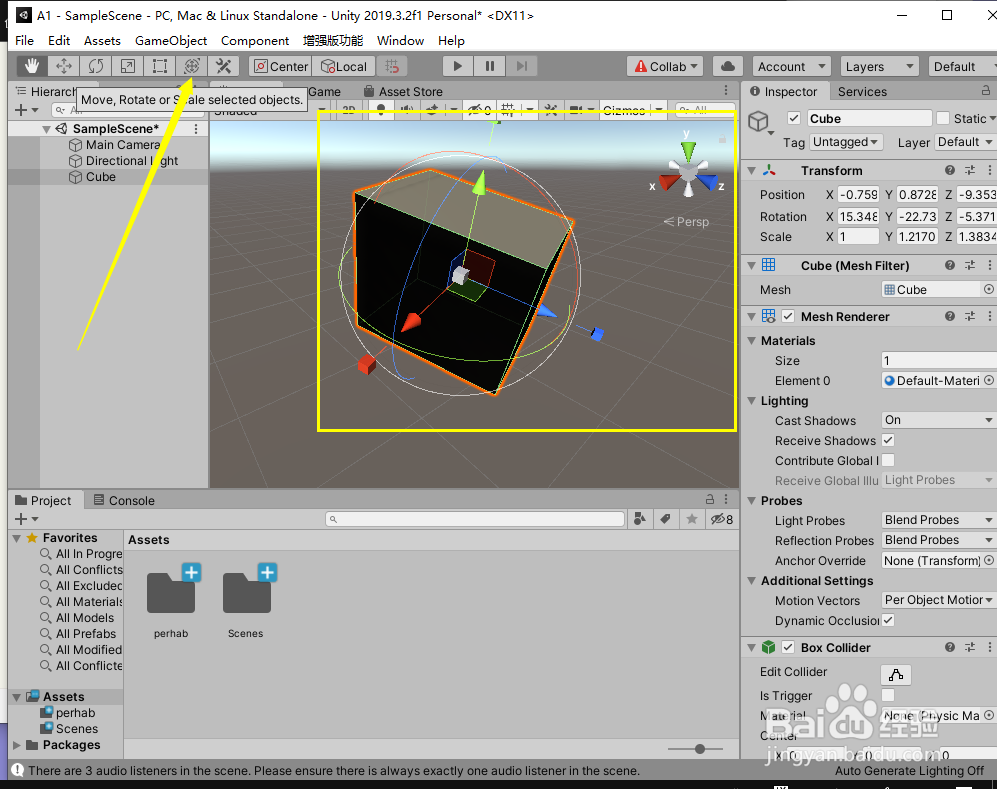Open Motion Vectors dropdown
The width and height of the screenshot is (997, 789).
939,600
